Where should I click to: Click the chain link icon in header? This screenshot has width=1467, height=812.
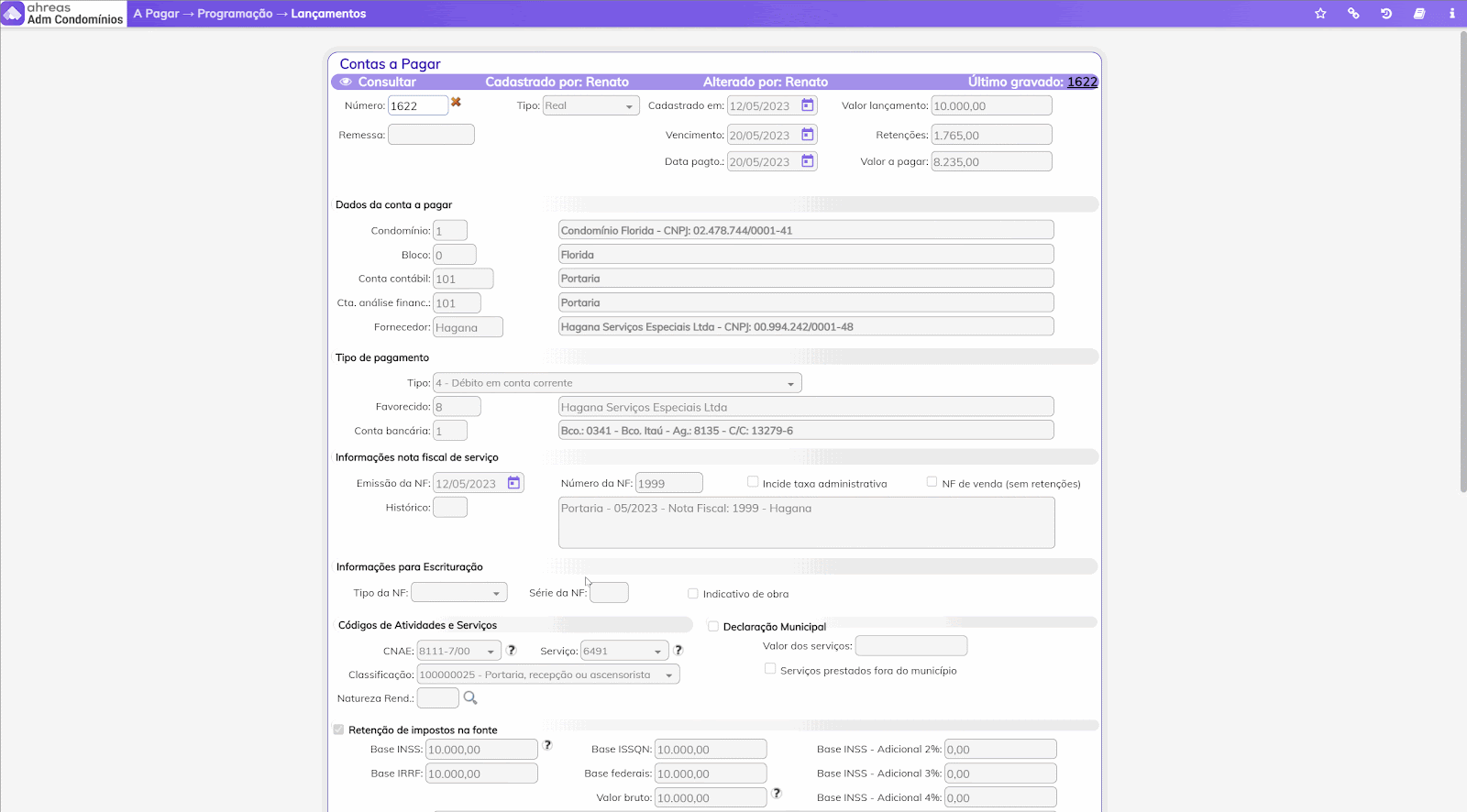[1353, 14]
